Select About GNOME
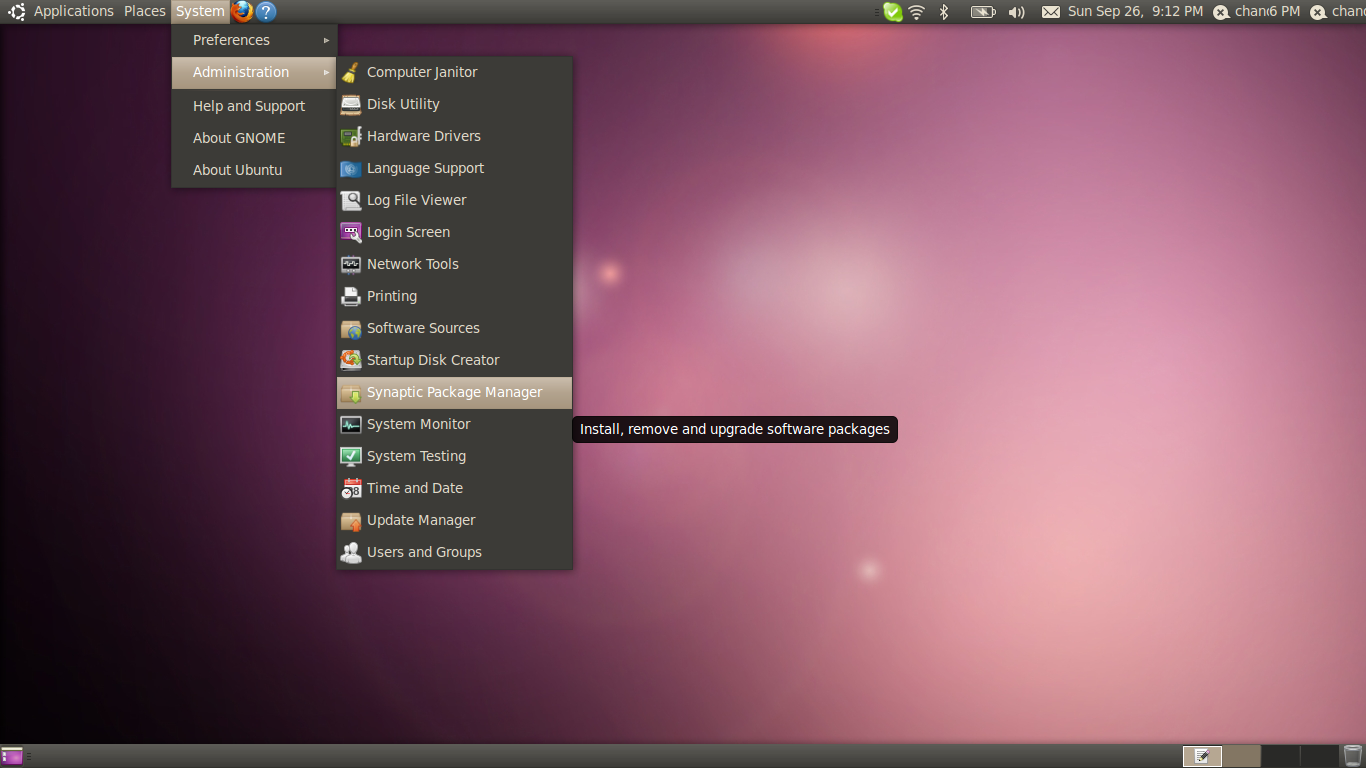The height and width of the screenshot is (768, 1366). tap(254, 138)
